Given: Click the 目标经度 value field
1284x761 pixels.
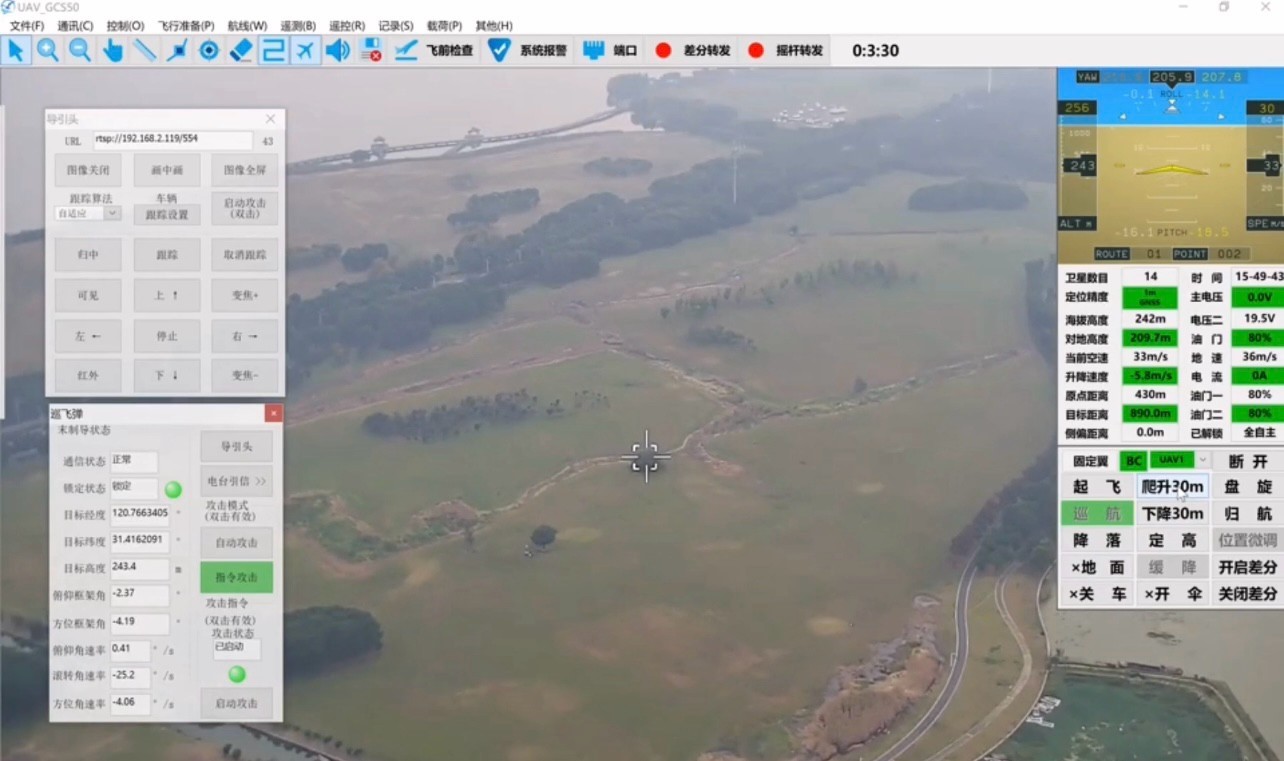Looking at the screenshot, I should [x=140, y=513].
